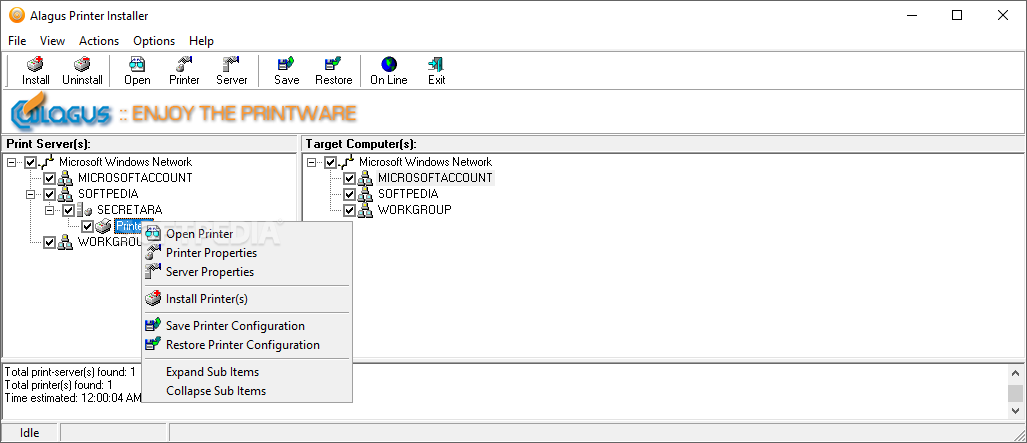Open the Help menu
Screen dimensions: 1027x443
(x=201, y=41)
